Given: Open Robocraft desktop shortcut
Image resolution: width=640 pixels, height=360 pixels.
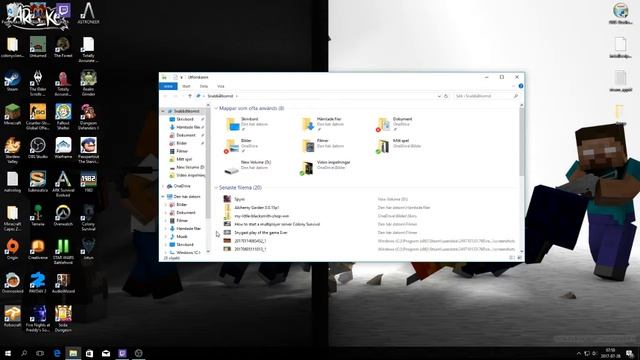Looking at the screenshot, I should pyautogui.click(x=12, y=316).
